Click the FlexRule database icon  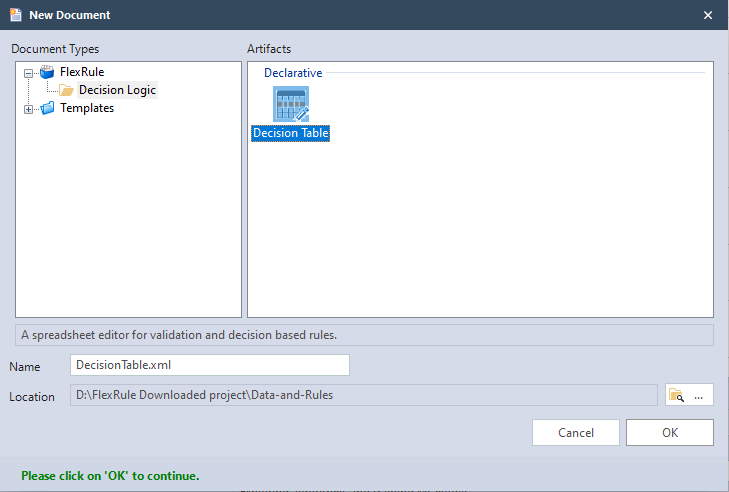[47, 72]
